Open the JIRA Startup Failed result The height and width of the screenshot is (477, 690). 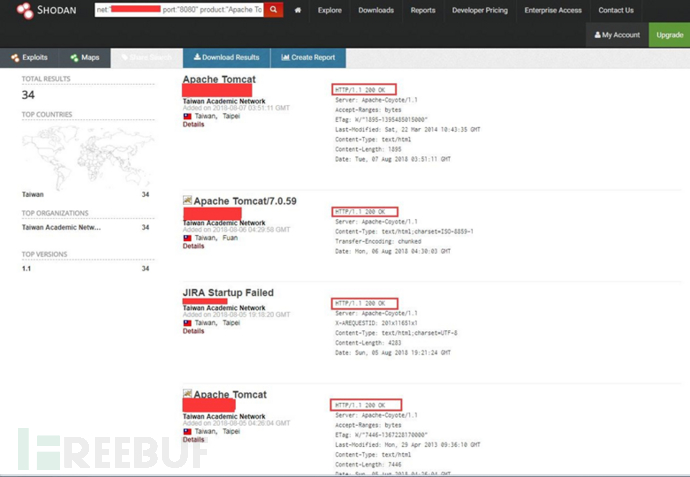point(228,293)
